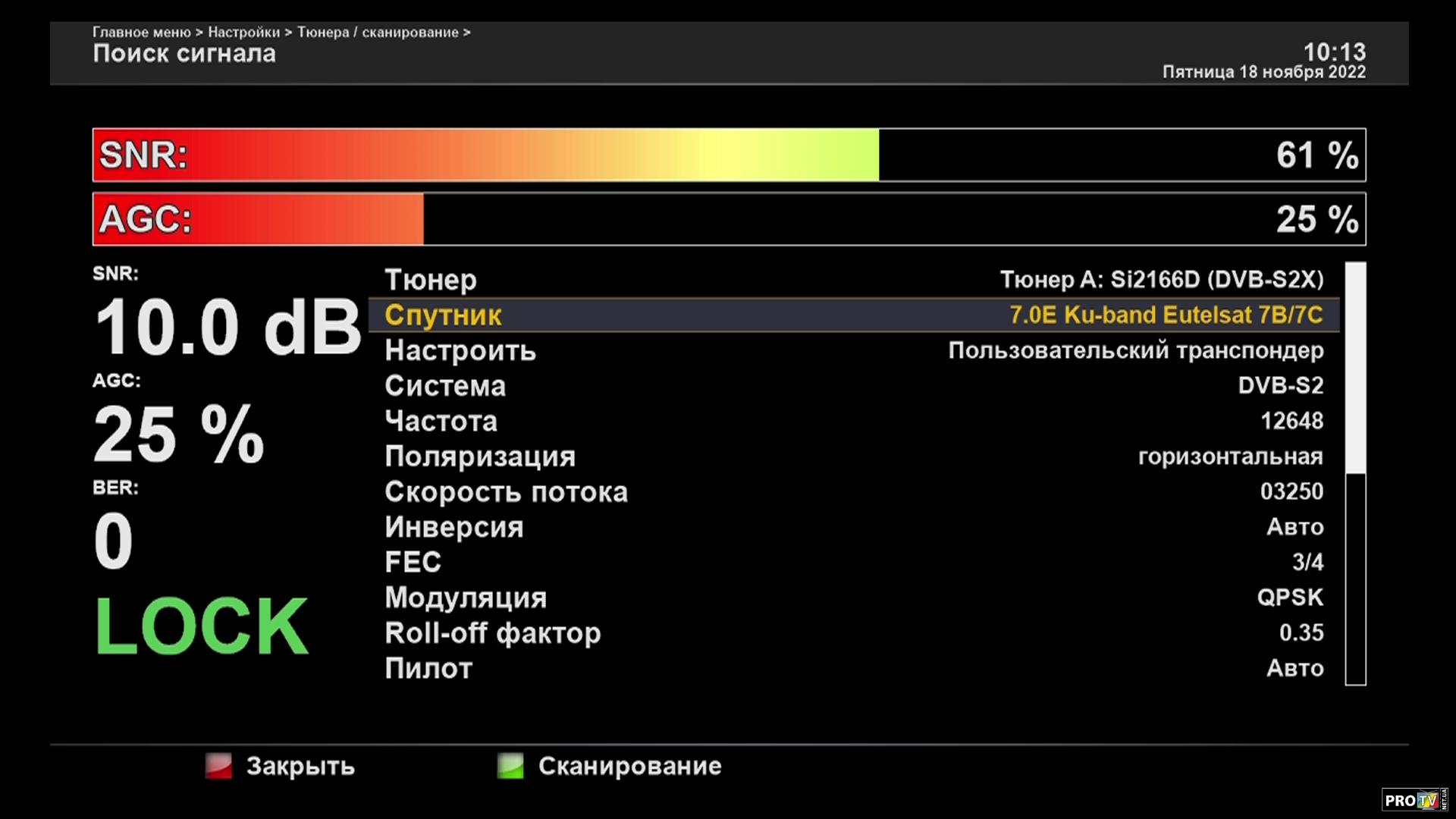Change Модуляция value QPSK
Screen dimensions: 1456x819
coord(1290,598)
